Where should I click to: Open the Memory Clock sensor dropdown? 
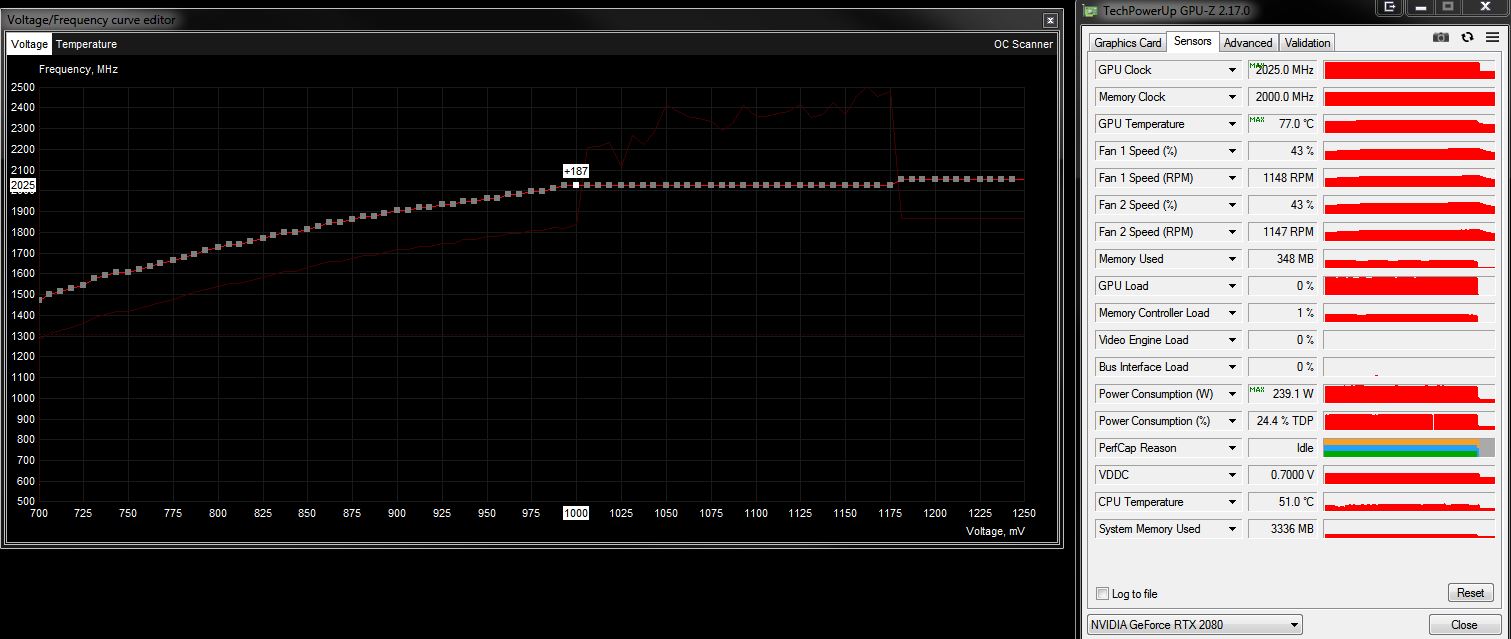pyautogui.click(x=1233, y=97)
